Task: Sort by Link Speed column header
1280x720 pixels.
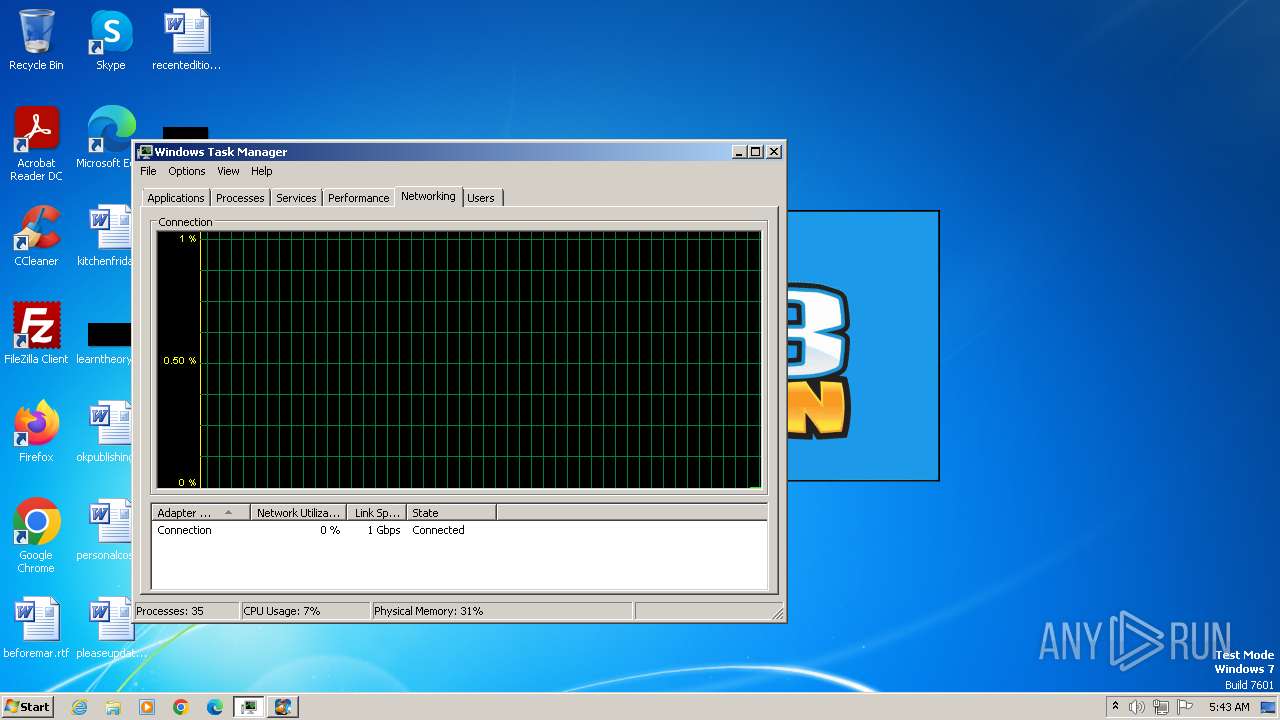Action: pos(376,513)
